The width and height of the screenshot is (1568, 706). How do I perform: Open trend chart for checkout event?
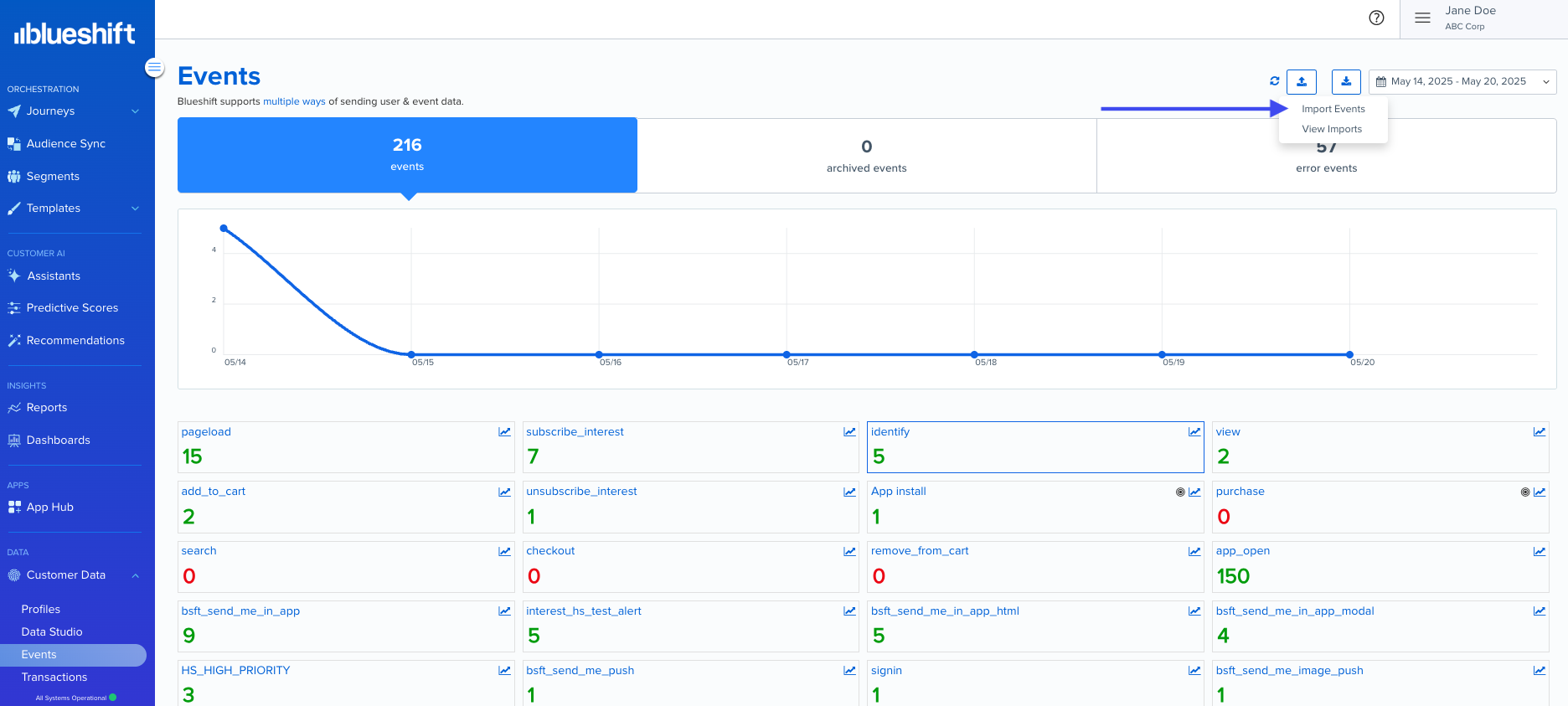tap(849, 551)
